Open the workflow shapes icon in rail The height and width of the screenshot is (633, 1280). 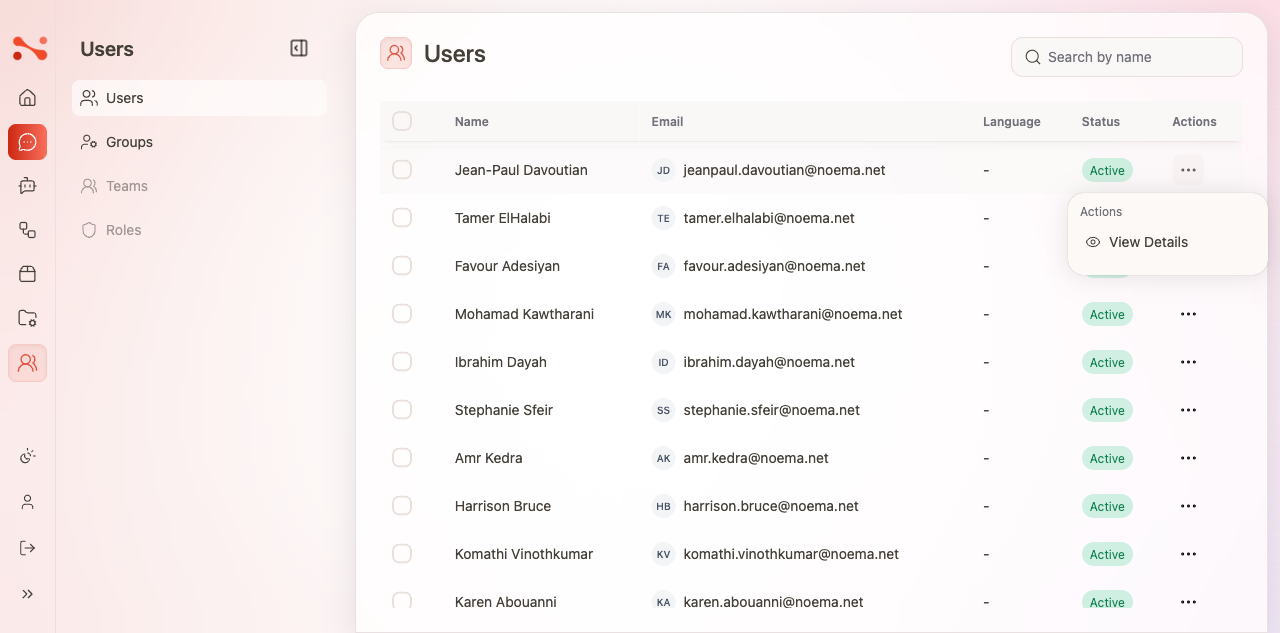click(x=28, y=230)
